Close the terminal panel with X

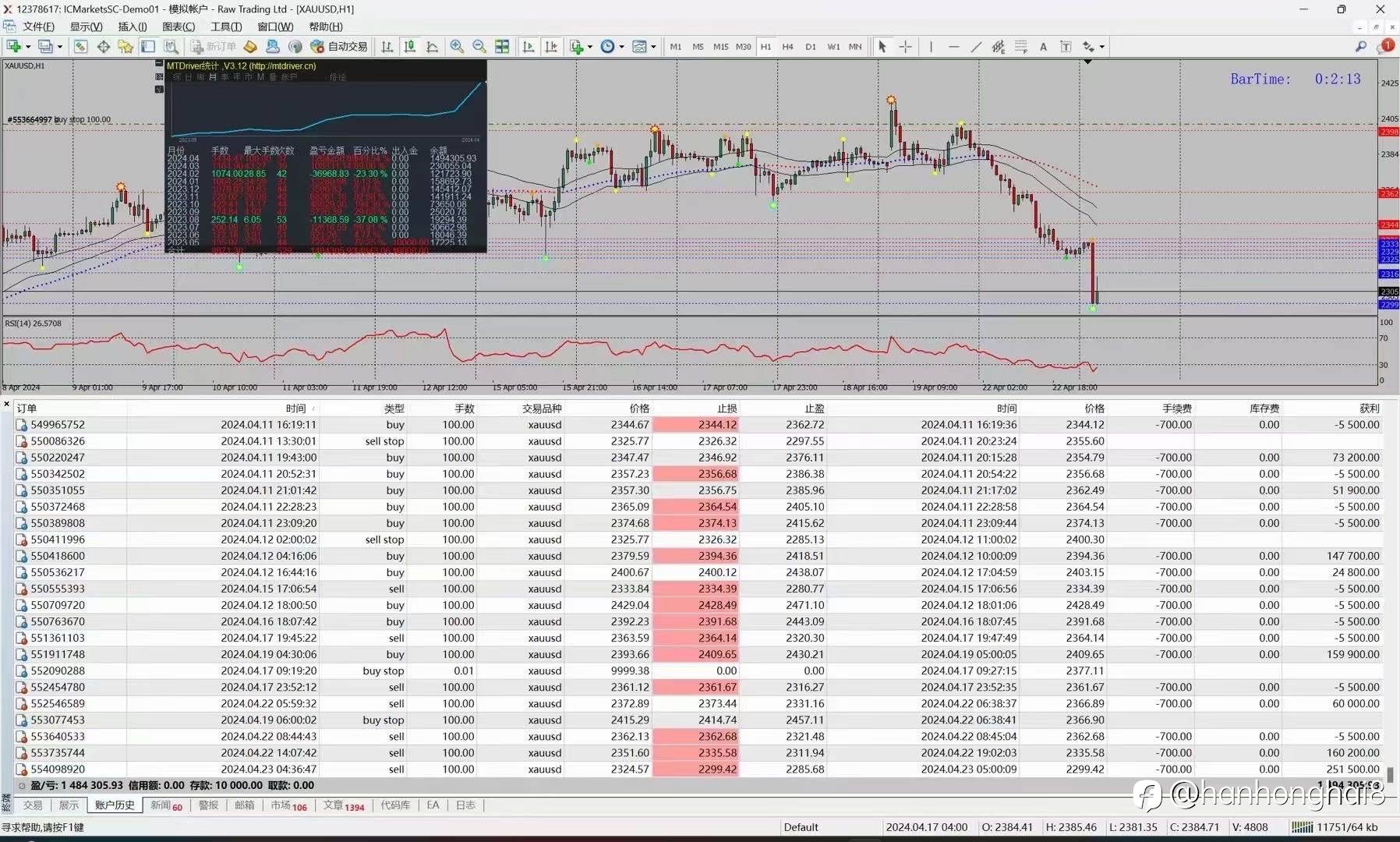pyautogui.click(x=6, y=405)
